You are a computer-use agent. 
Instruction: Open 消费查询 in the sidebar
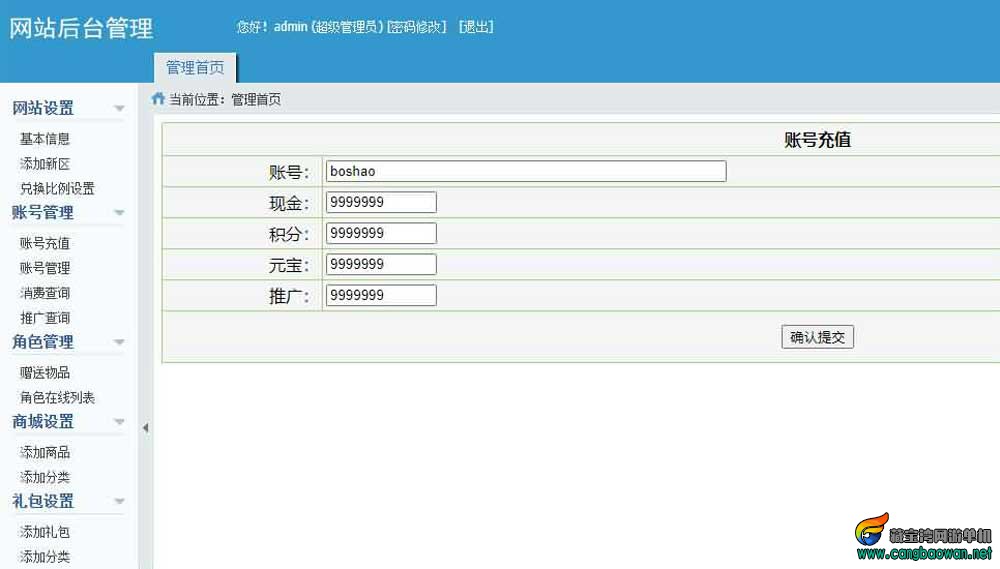[45, 293]
